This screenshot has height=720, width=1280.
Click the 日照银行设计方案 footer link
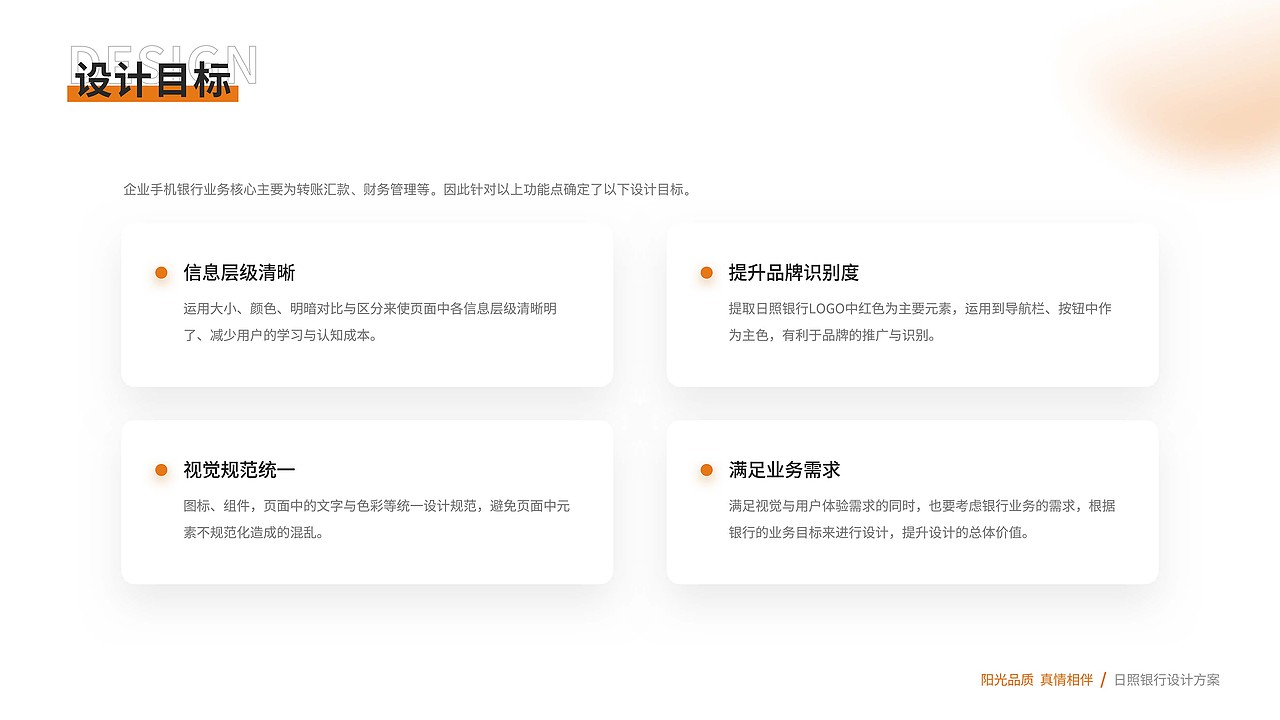tap(1167, 679)
